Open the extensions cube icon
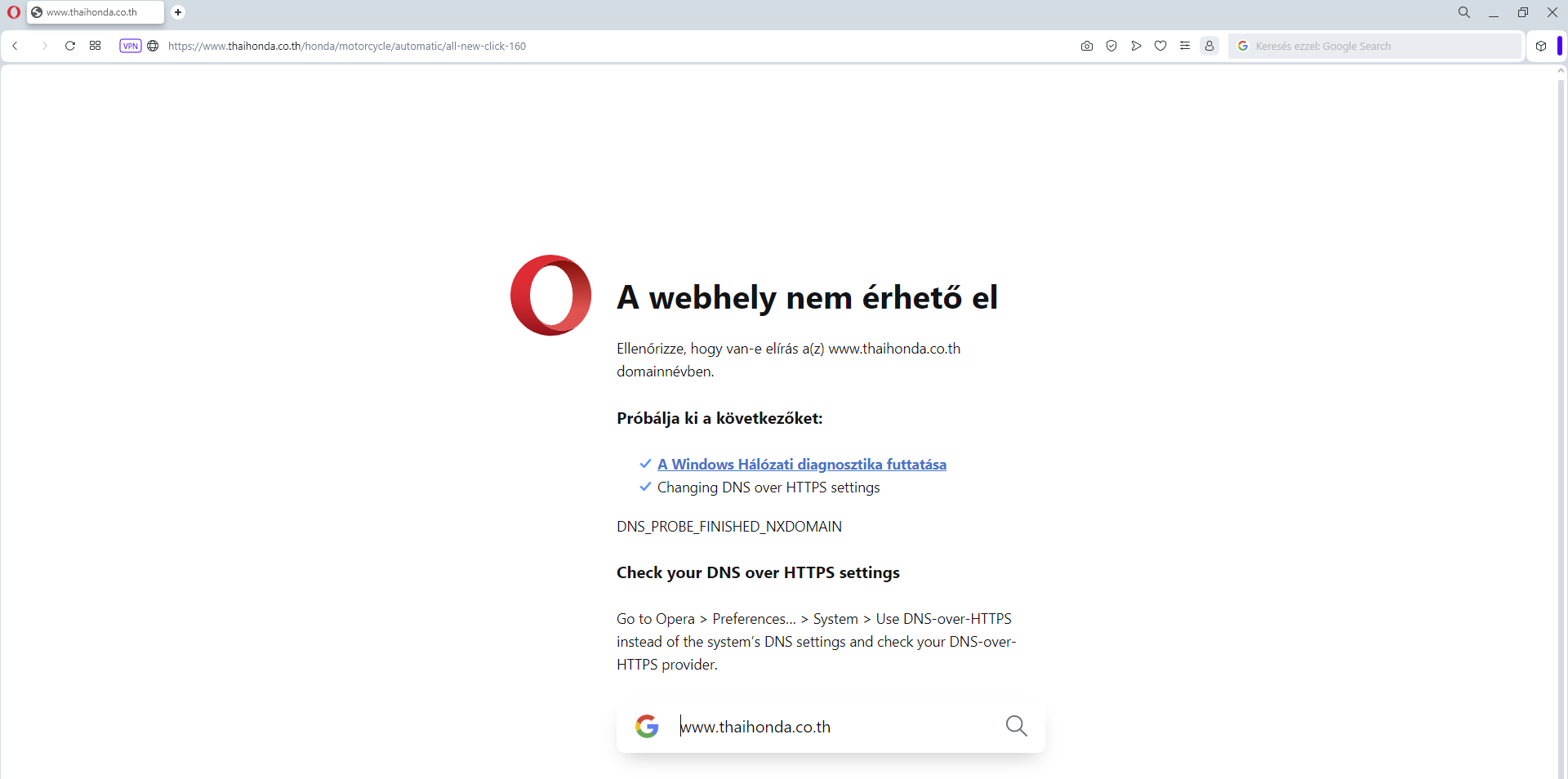The height and width of the screenshot is (779, 1568). (1541, 46)
